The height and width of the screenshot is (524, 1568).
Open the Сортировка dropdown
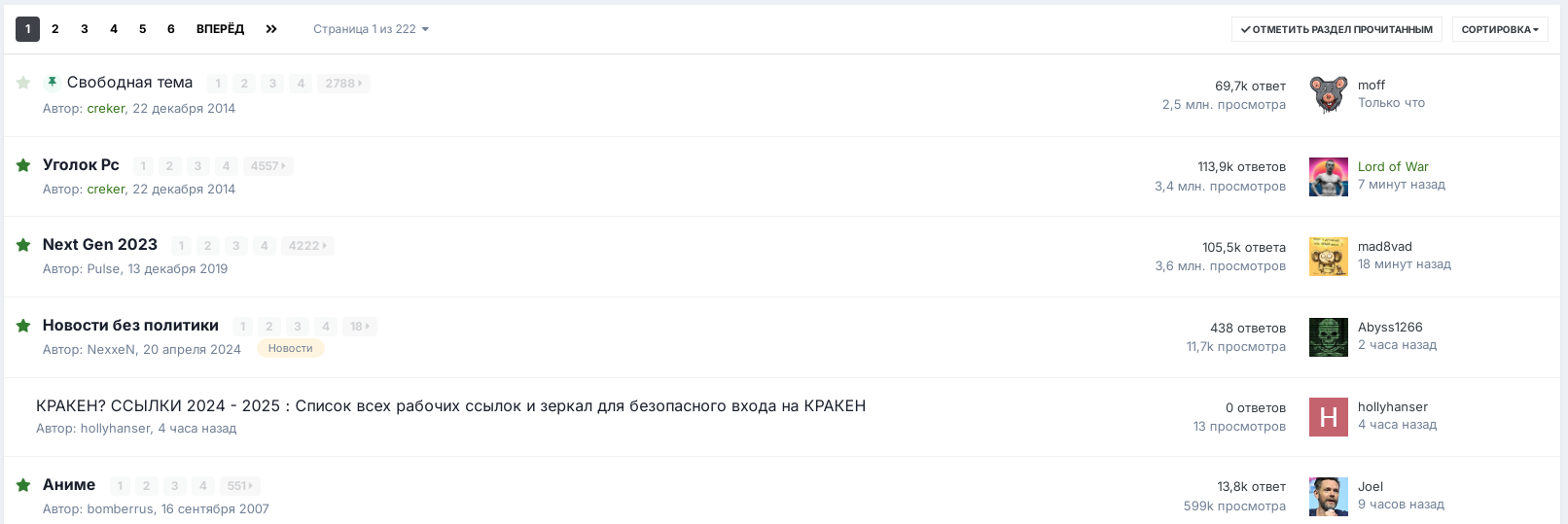pyautogui.click(x=1499, y=29)
